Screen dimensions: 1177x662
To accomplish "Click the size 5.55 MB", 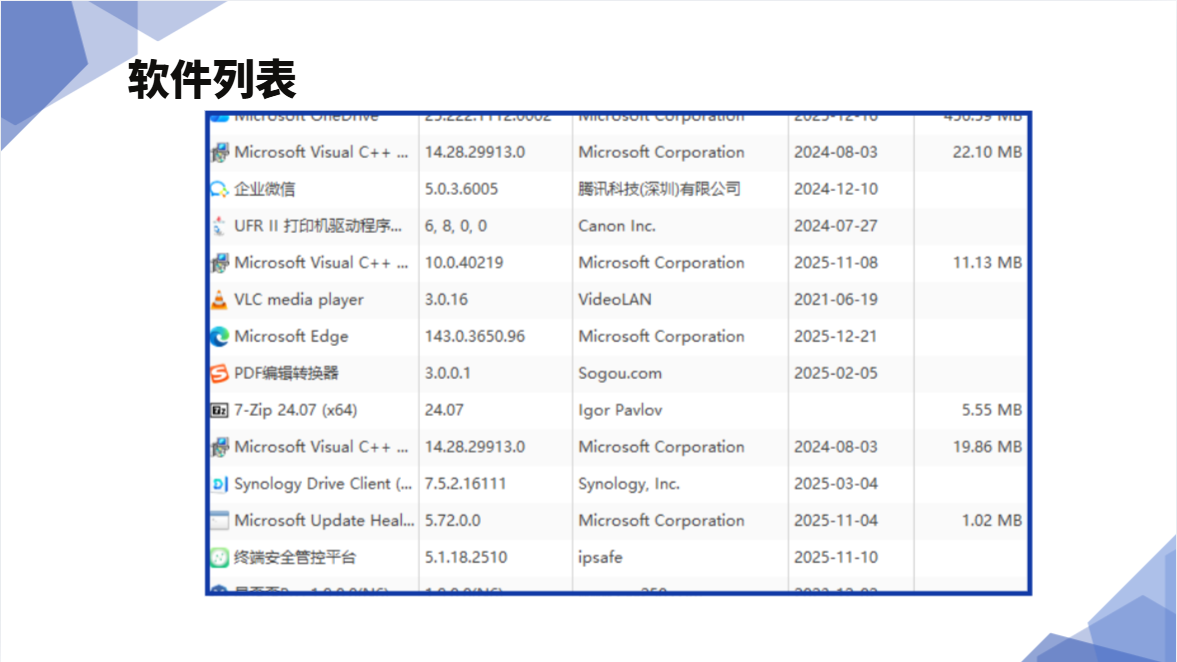I will 992,410.
